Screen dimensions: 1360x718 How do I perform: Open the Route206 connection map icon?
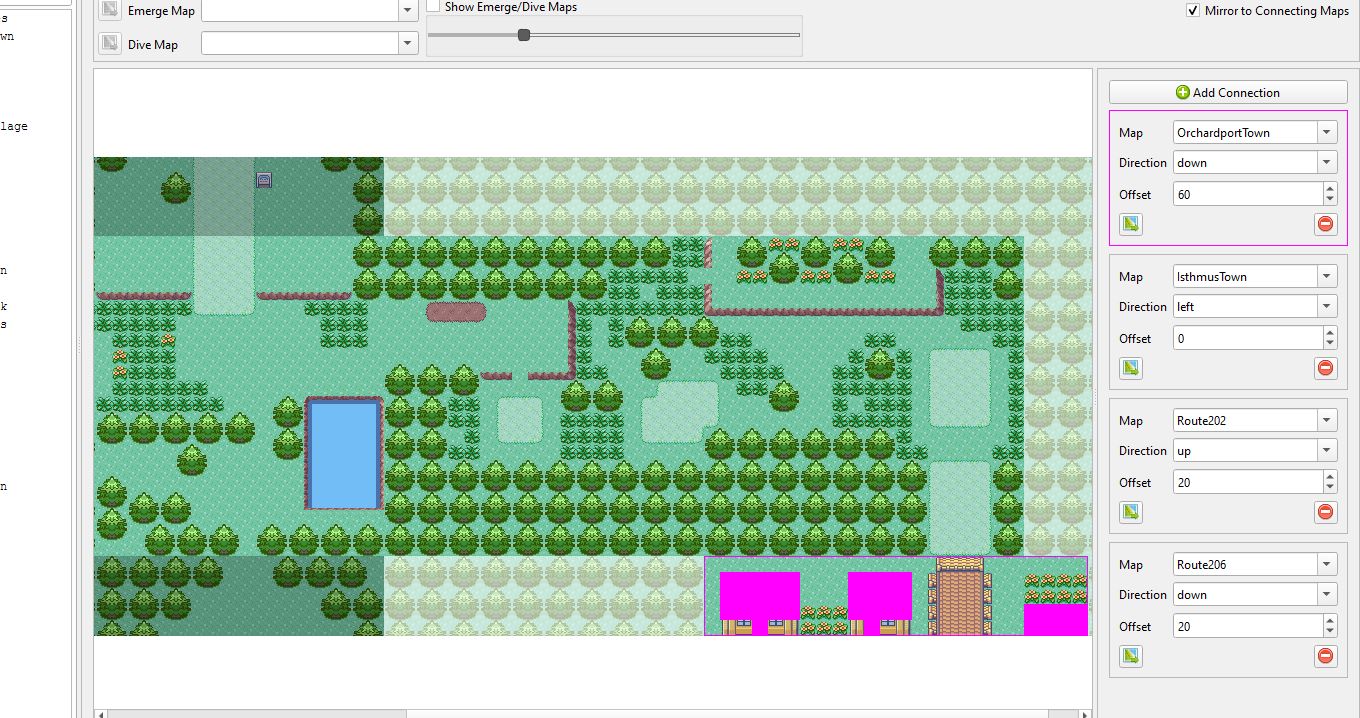[1131, 656]
